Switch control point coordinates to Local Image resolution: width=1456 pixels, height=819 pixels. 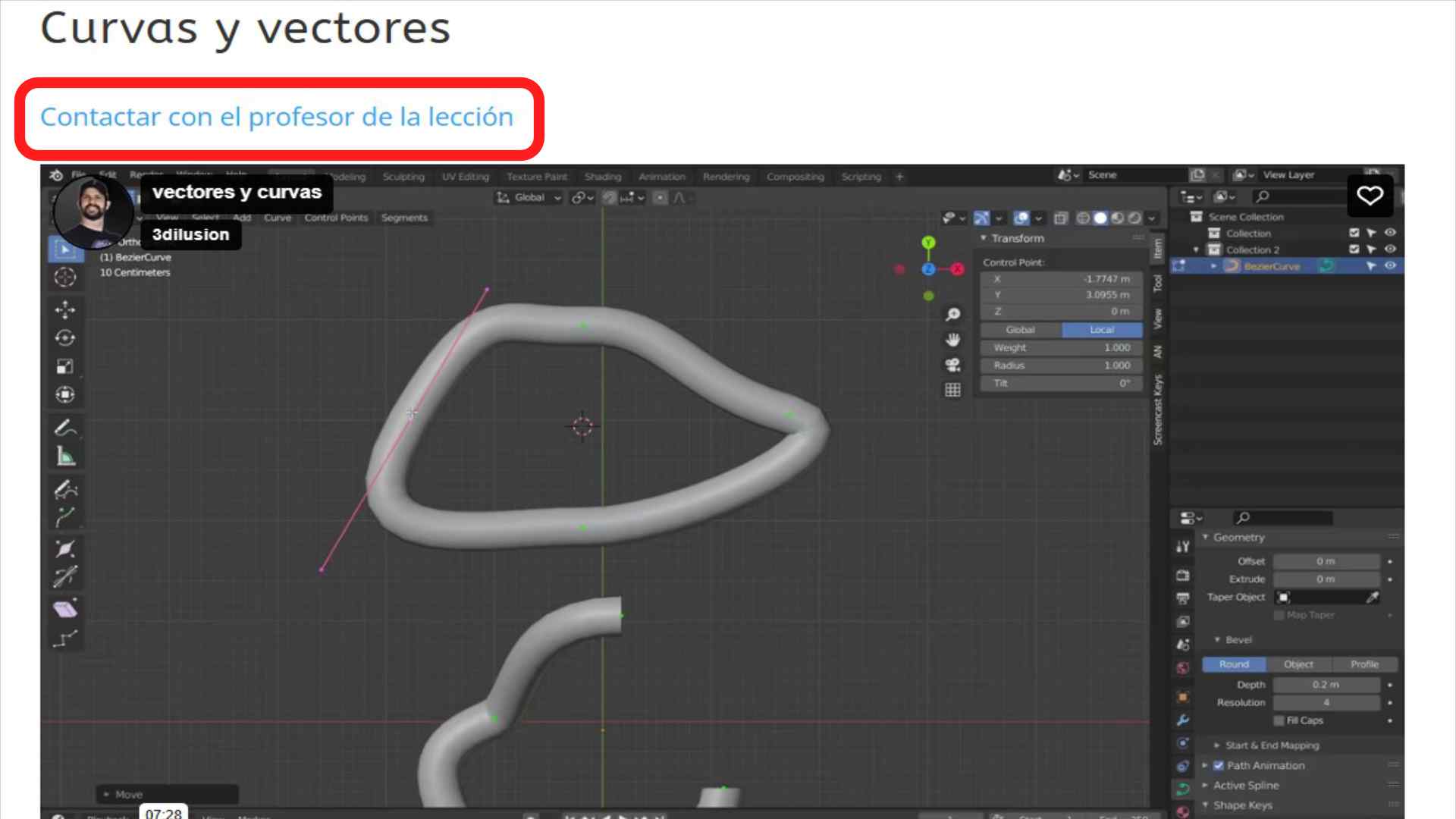[x=1102, y=330]
